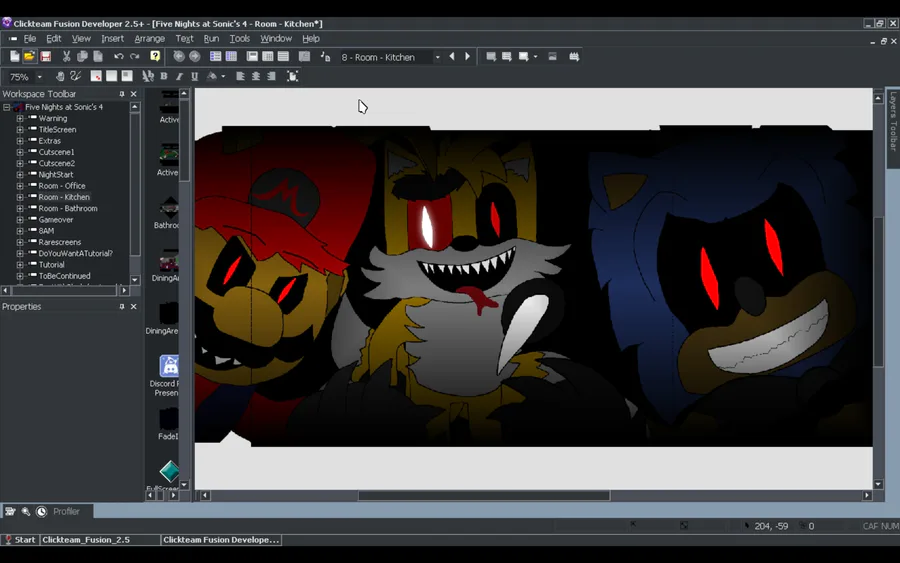Click the Undo arrow icon
900x563 pixels.
click(119, 56)
